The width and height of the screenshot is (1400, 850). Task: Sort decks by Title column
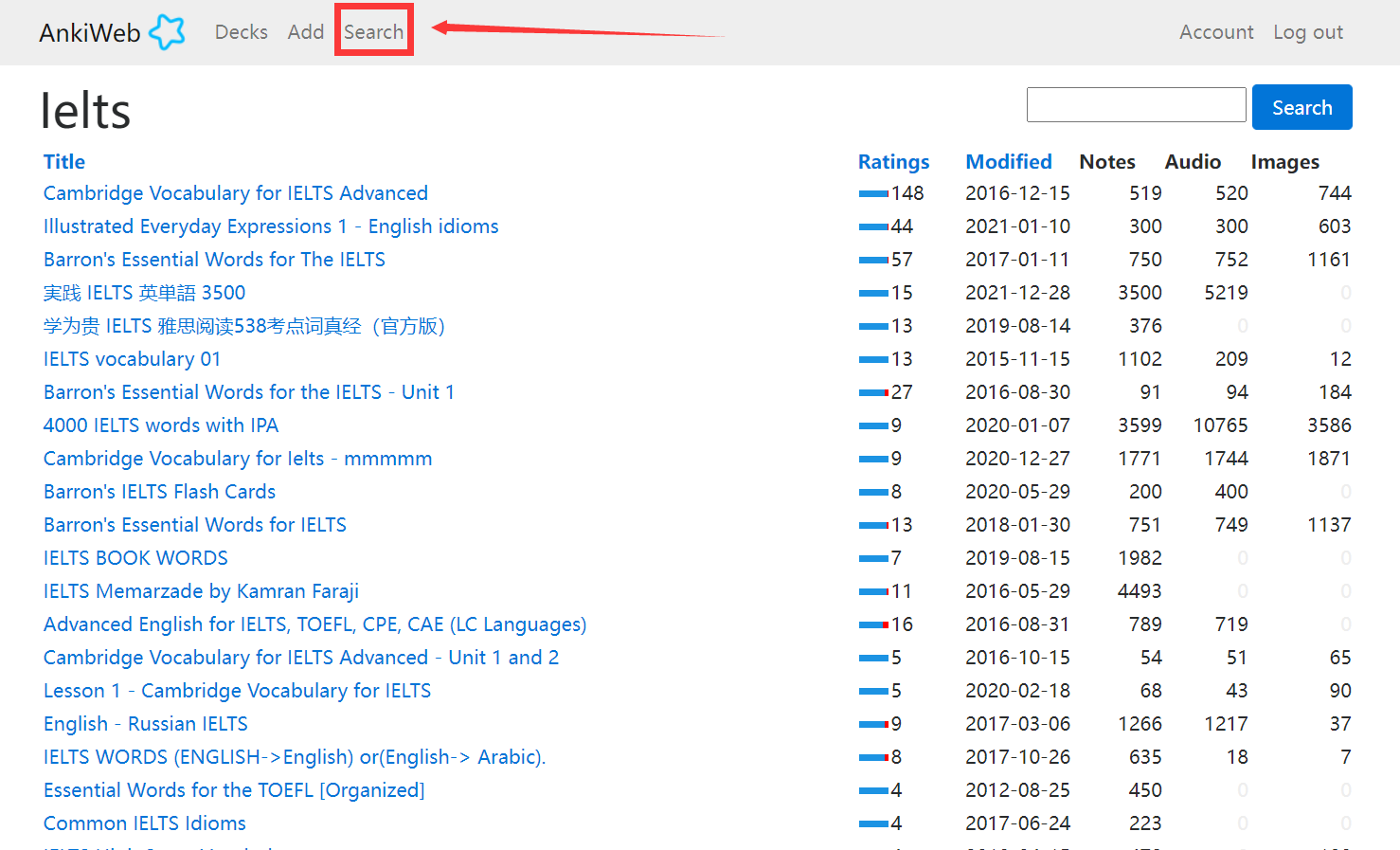click(x=64, y=162)
